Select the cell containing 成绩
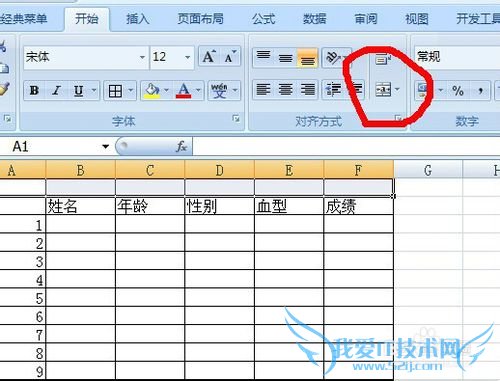Screen dimensions: 500x381 [359, 206]
